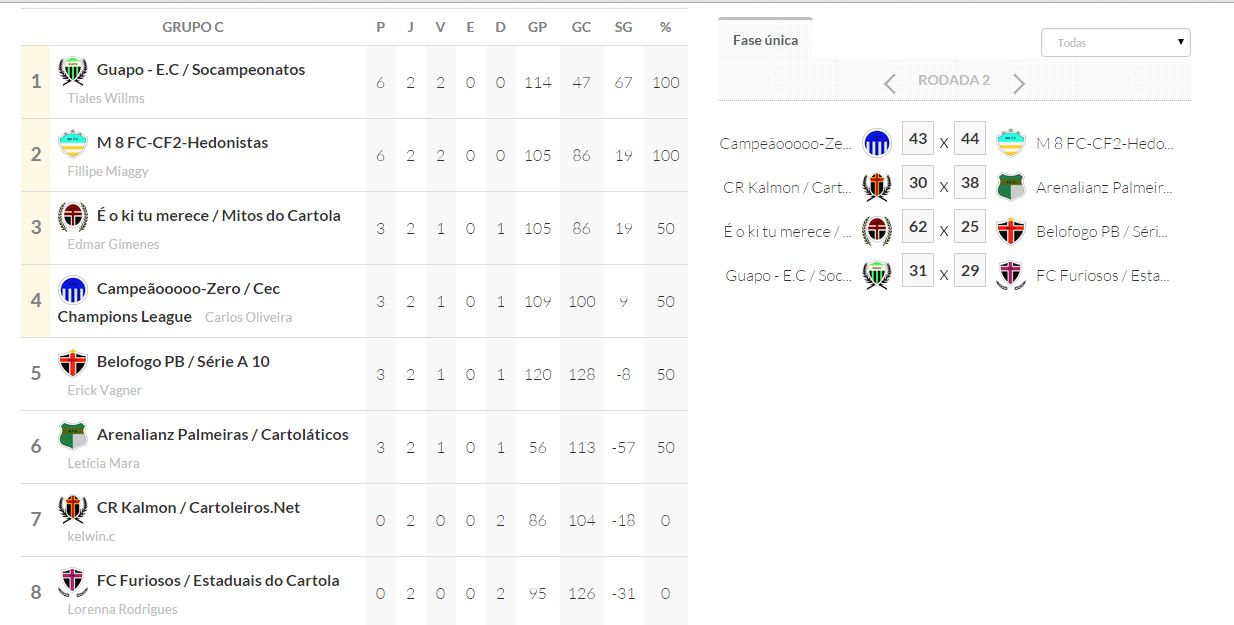Click the GRUPO C table header
Screen dimensions: 1234x625
[193, 27]
